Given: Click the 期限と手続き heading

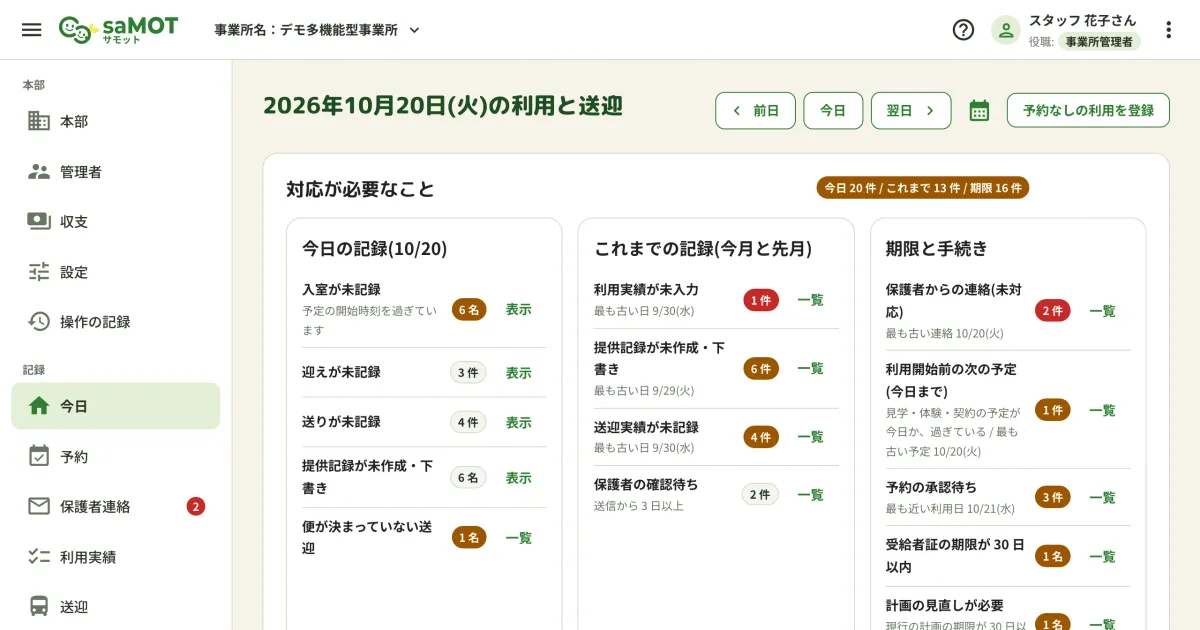Looking at the screenshot, I should [x=936, y=248].
